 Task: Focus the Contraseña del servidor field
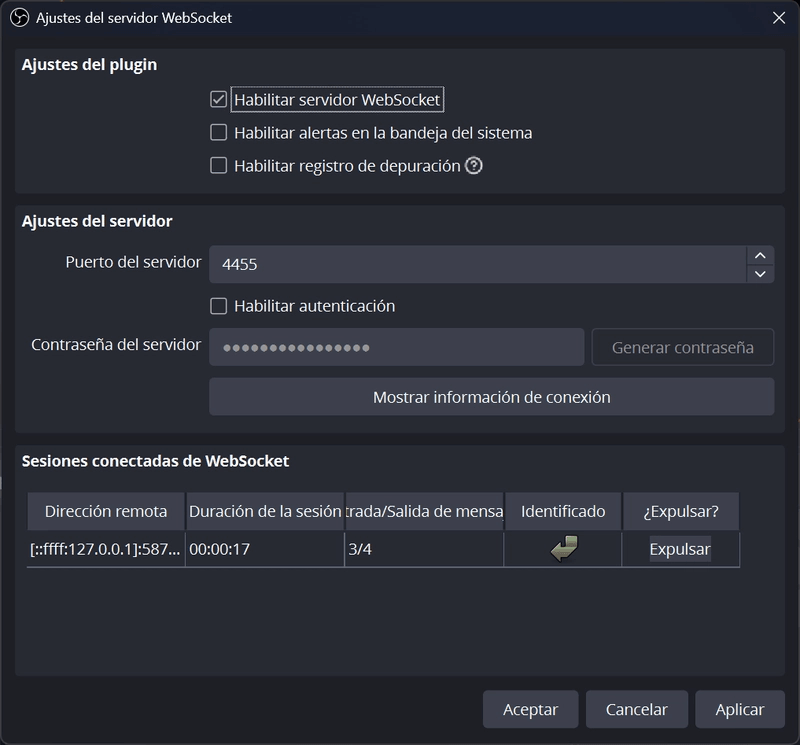pos(396,347)
